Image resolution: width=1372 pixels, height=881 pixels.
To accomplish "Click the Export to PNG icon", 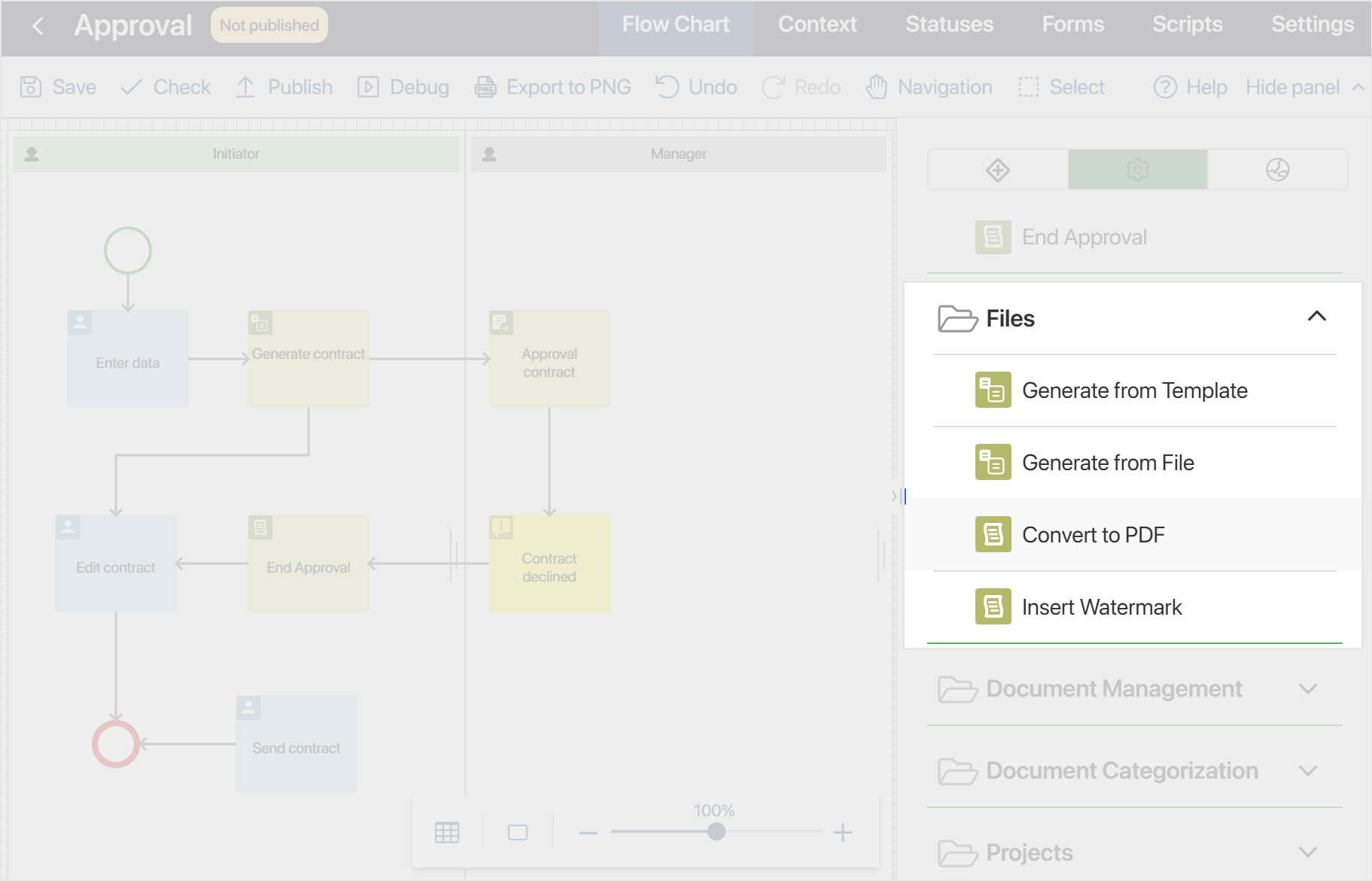I will pos(485,87).
